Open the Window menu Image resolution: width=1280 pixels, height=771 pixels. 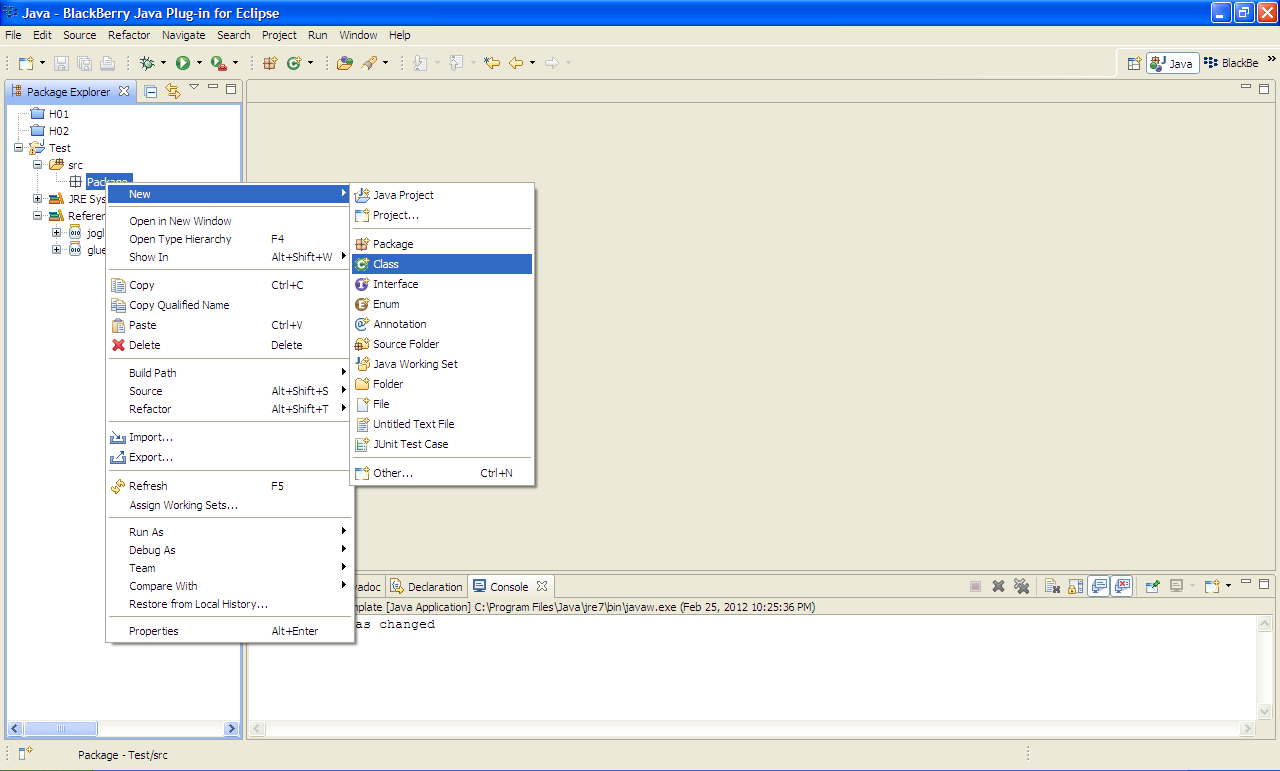(358, 35)
